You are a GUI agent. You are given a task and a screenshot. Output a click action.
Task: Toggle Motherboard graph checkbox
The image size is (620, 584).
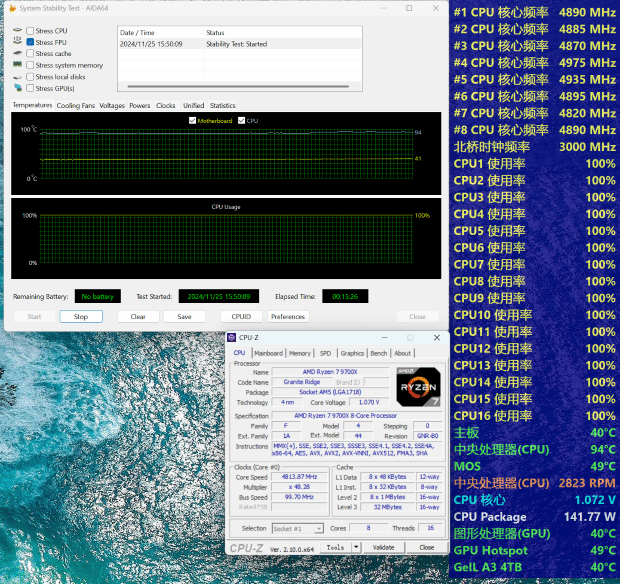click(193, 121)
